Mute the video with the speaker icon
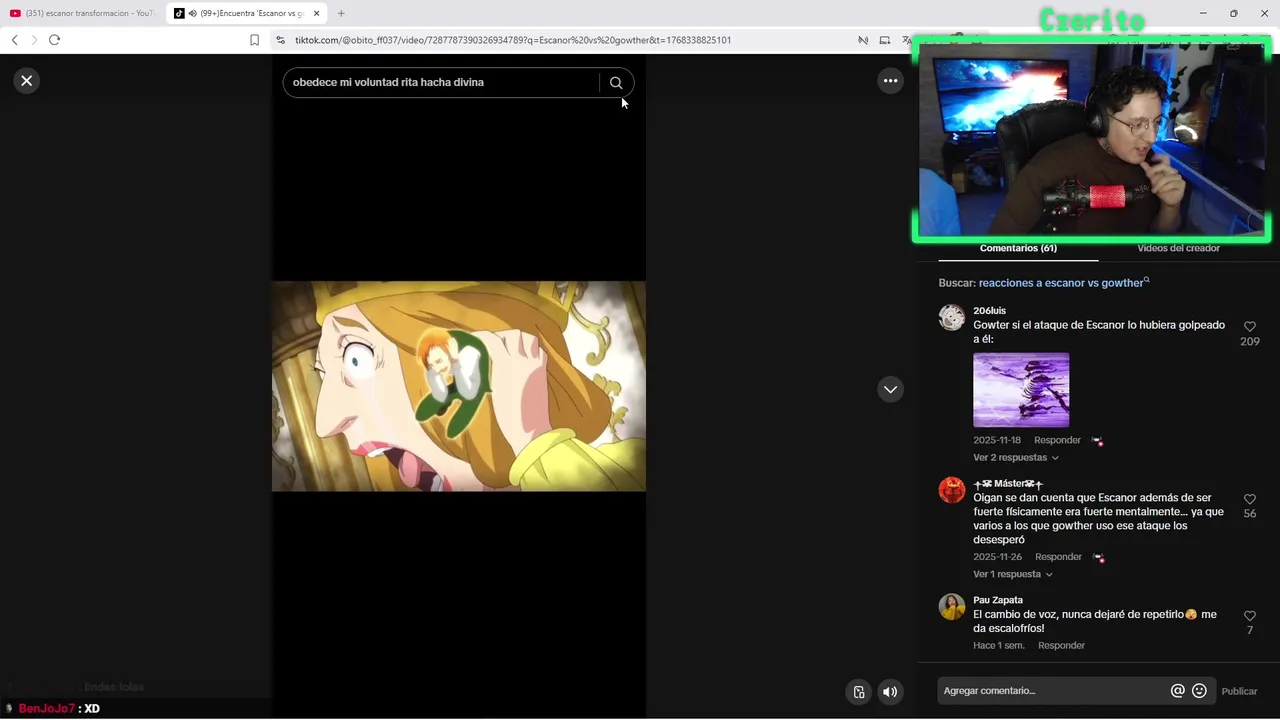The height and width of the screenshot is (720, 1280). pos(890,692)
